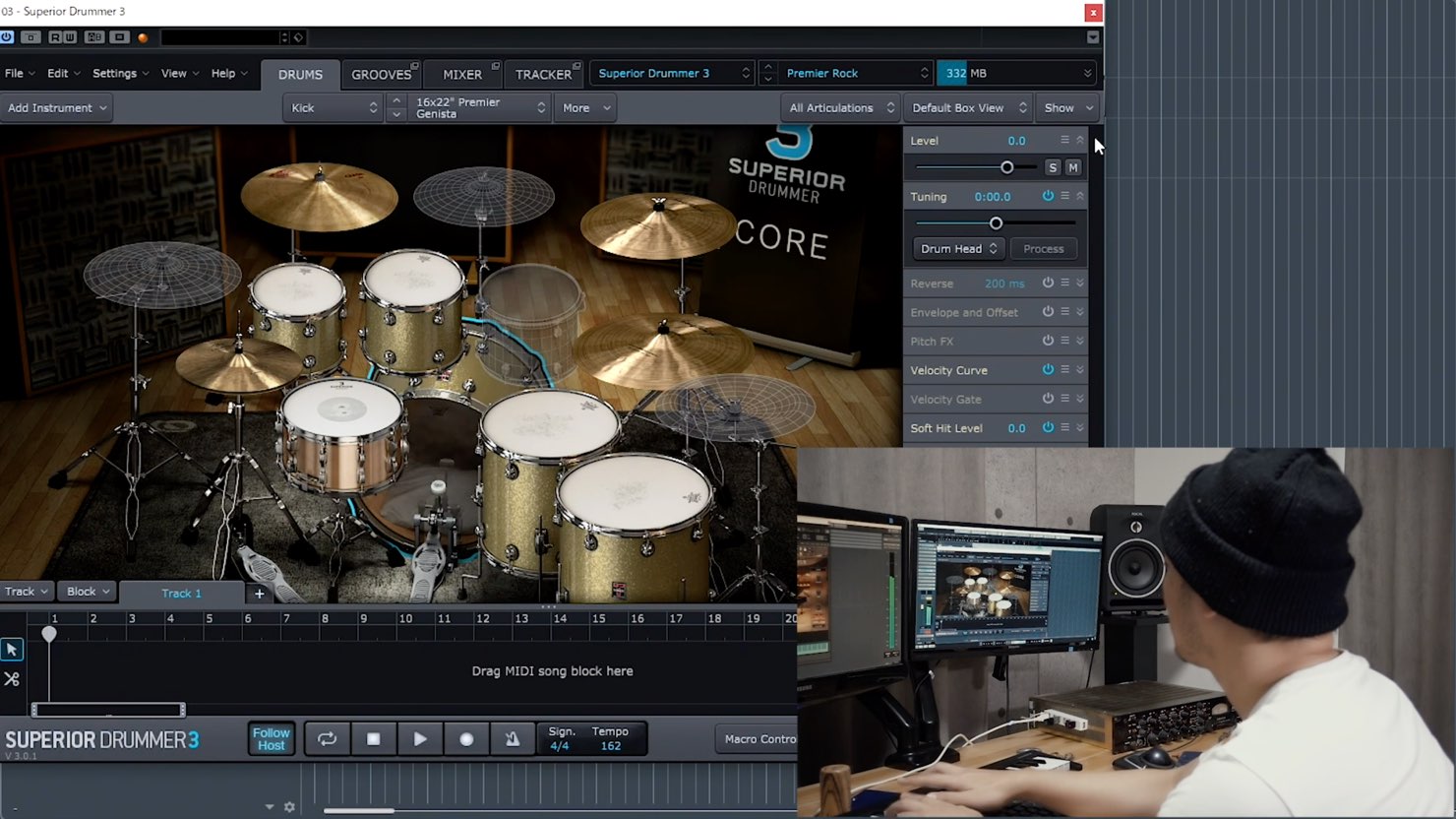Image resolution: width=1456 pixels, height=819 pixels.
Task: Click the loop playback icon
Action: coord(327,739)
